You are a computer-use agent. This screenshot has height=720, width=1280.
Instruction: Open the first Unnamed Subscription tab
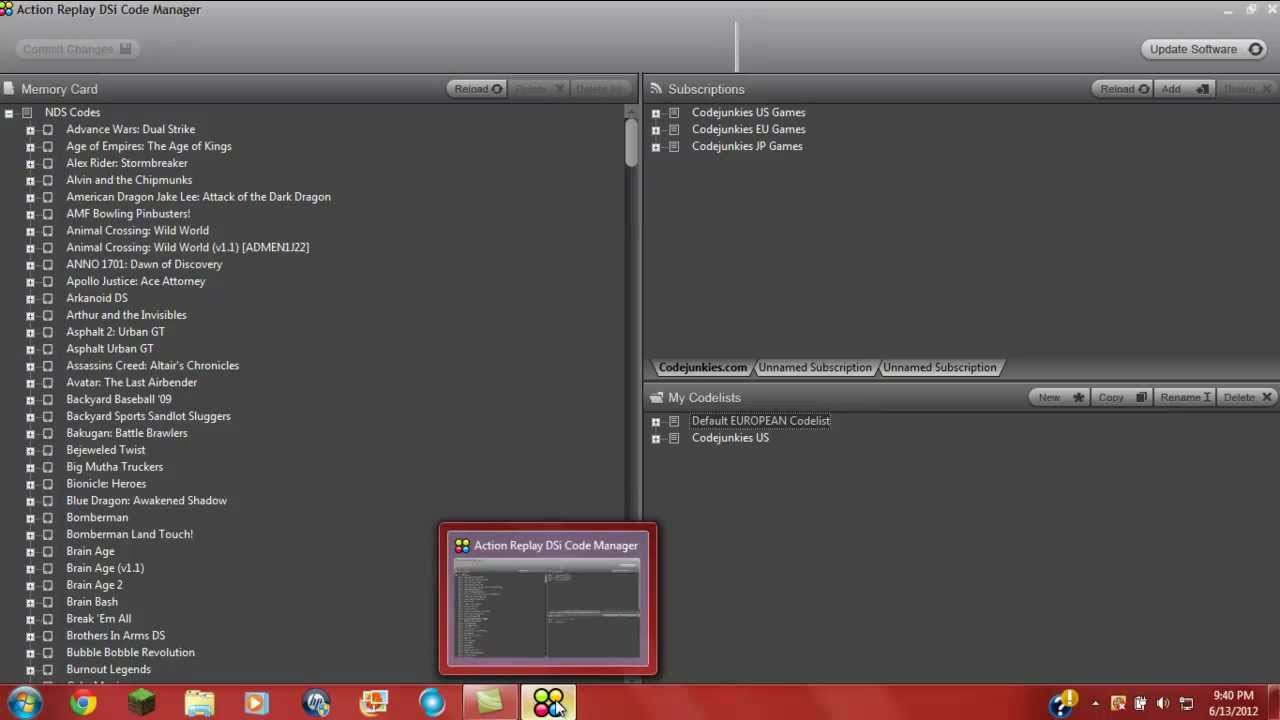click(x=815, y=367)
